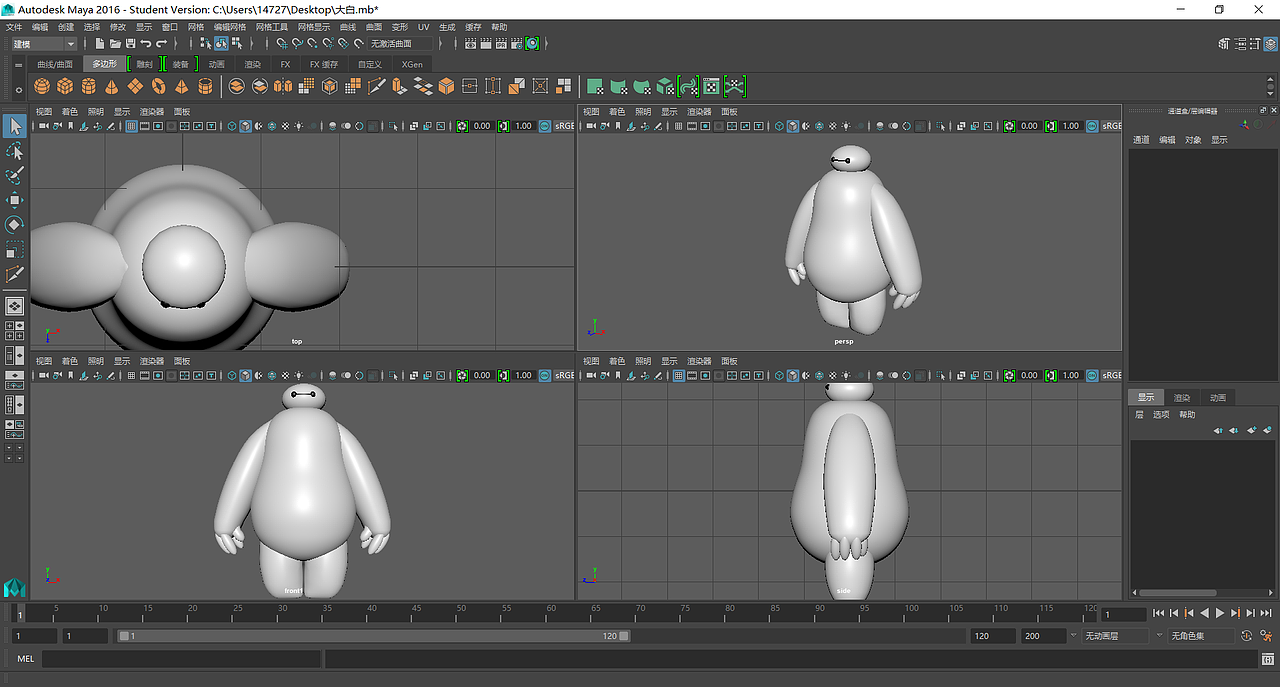Create a polygon pyramid from the shelf

(182, 87)
